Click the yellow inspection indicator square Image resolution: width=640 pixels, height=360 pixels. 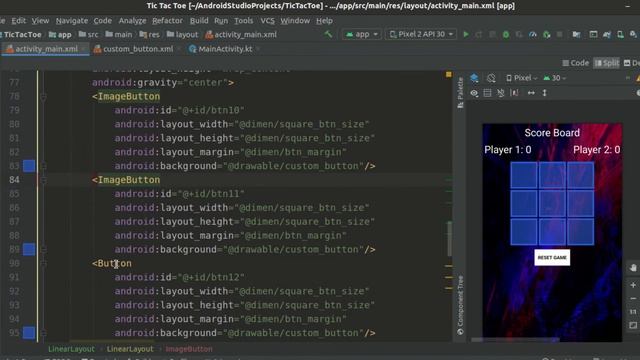pos(449,74)
